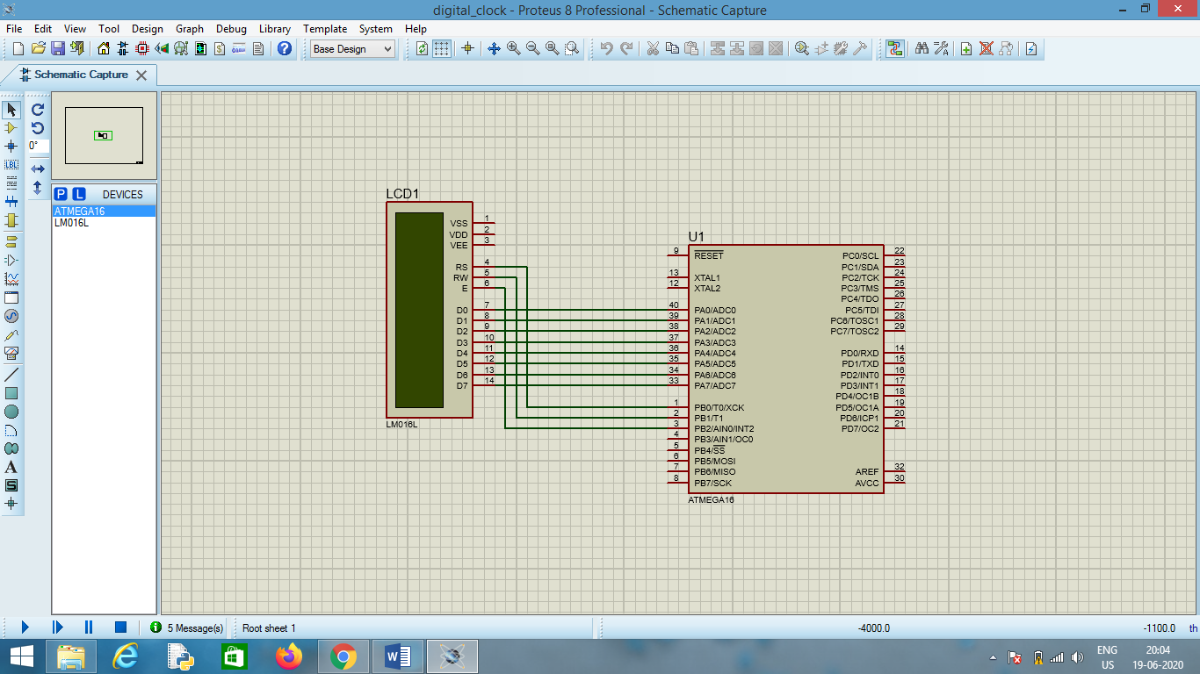Select the Selection Mode arrow tool
This screenshot has height=674, width=1200.
tap(12, 110)
